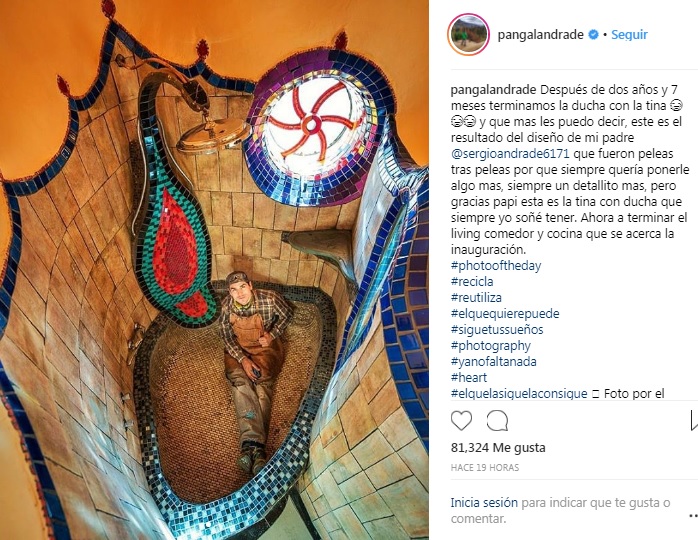Open the more options dots
698x540 pixels.
tap(694, 516)
